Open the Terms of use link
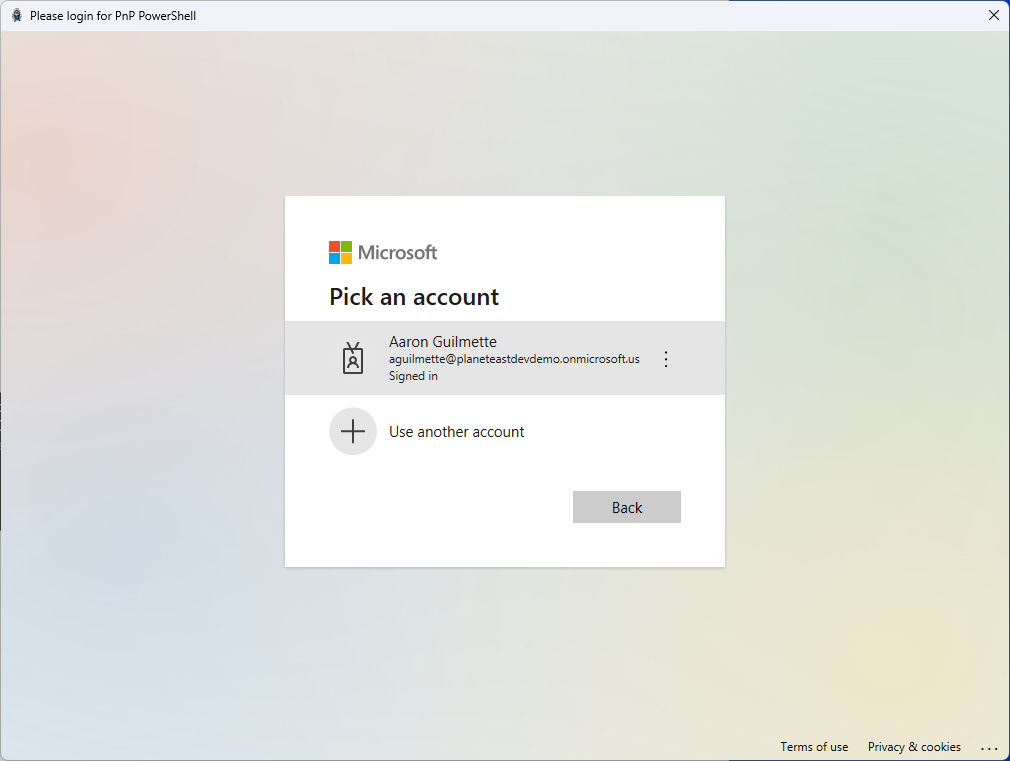Viewport: 1010px width, 761px height. pos(814,747)
